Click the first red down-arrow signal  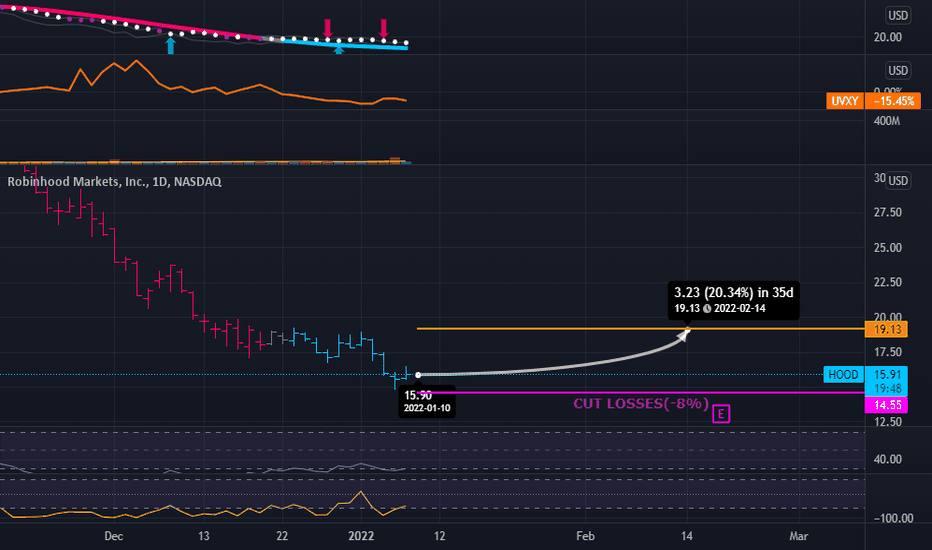(328, 27)
